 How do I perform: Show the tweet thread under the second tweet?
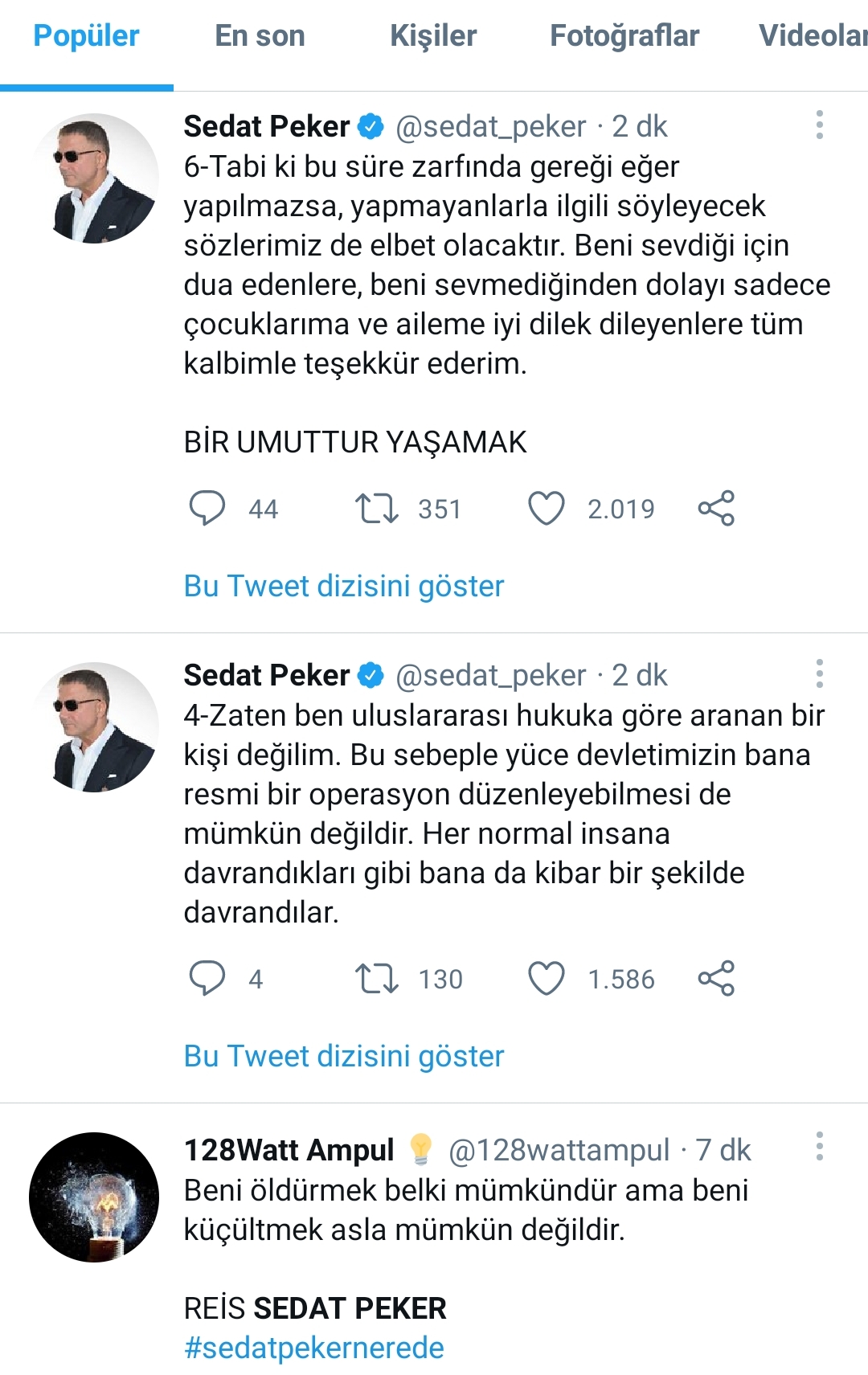pos(344,1057)
